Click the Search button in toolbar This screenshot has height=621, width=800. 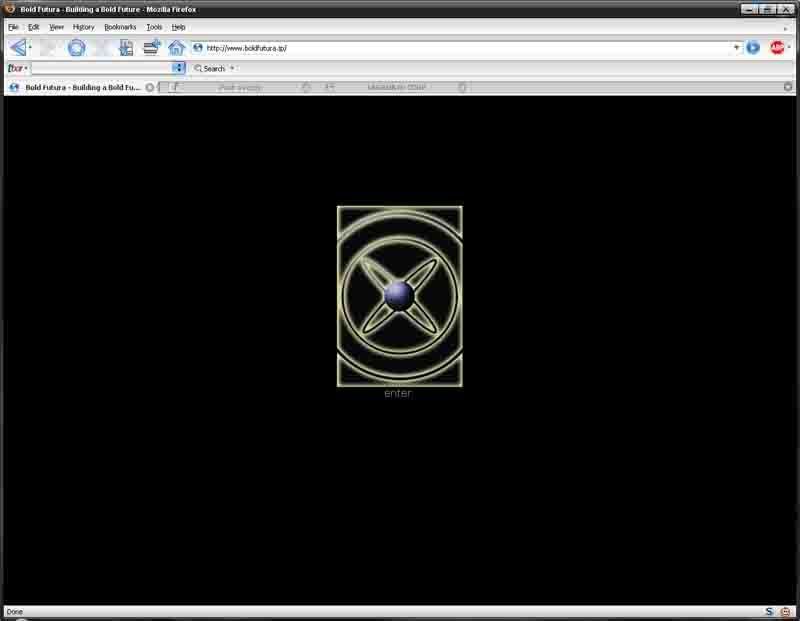pyautogui.click(x=210, y=68)
